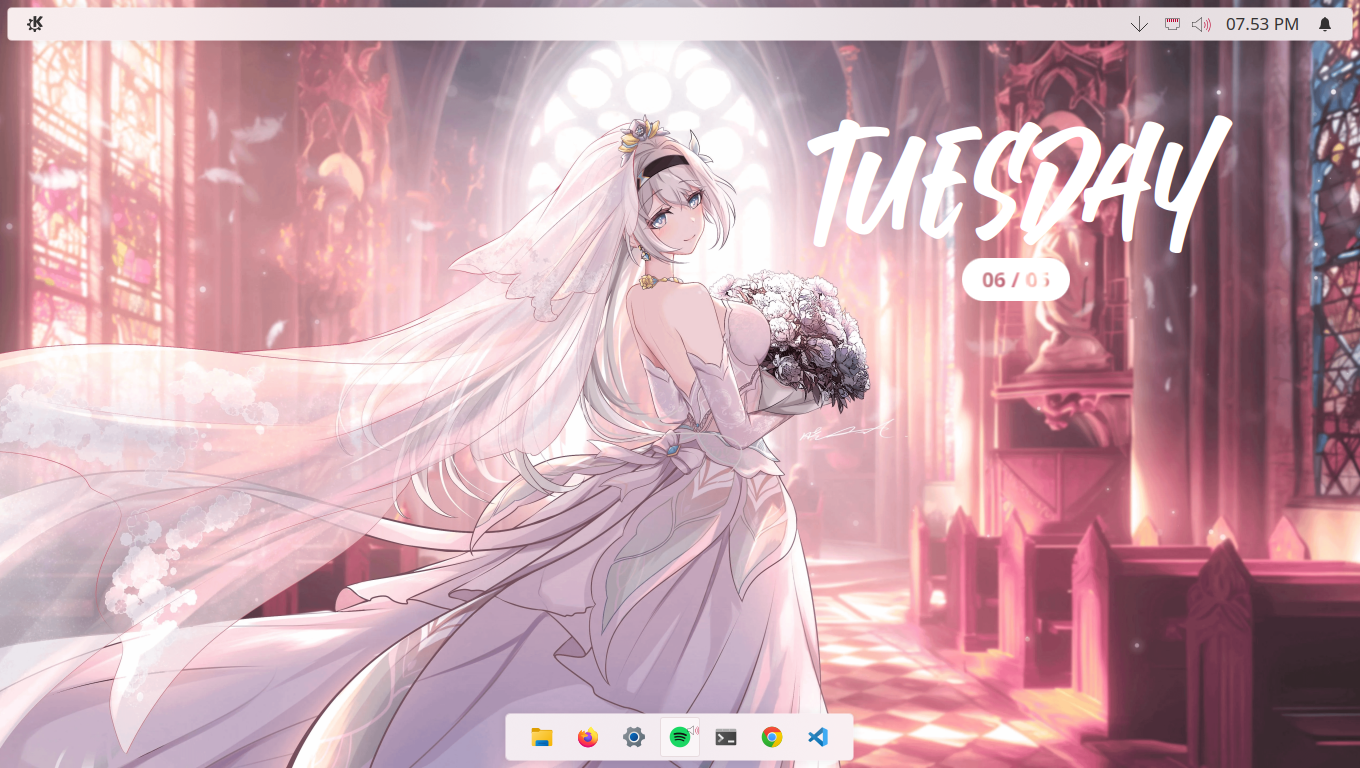Open the notifications bell

click(1325, 24)
